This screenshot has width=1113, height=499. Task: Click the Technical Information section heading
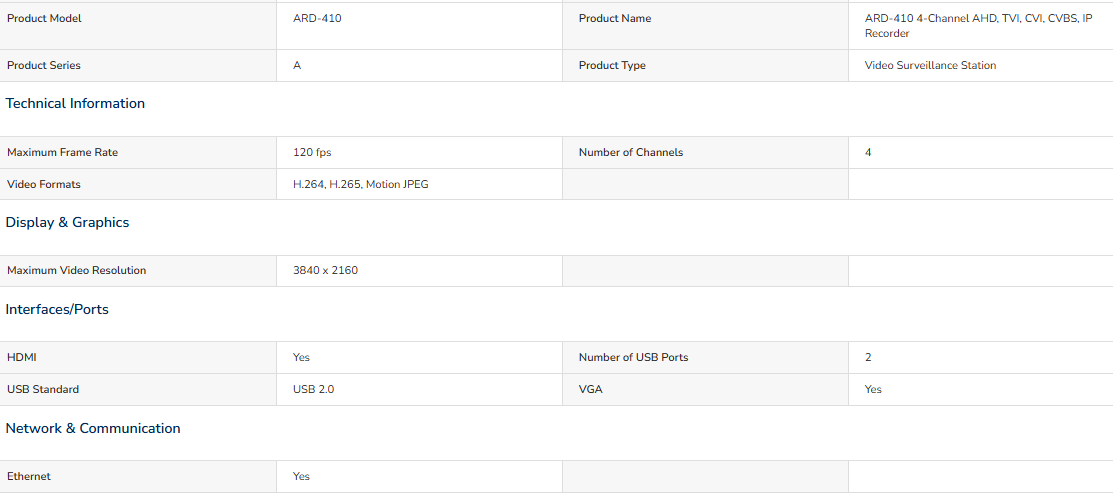(75, 104)
